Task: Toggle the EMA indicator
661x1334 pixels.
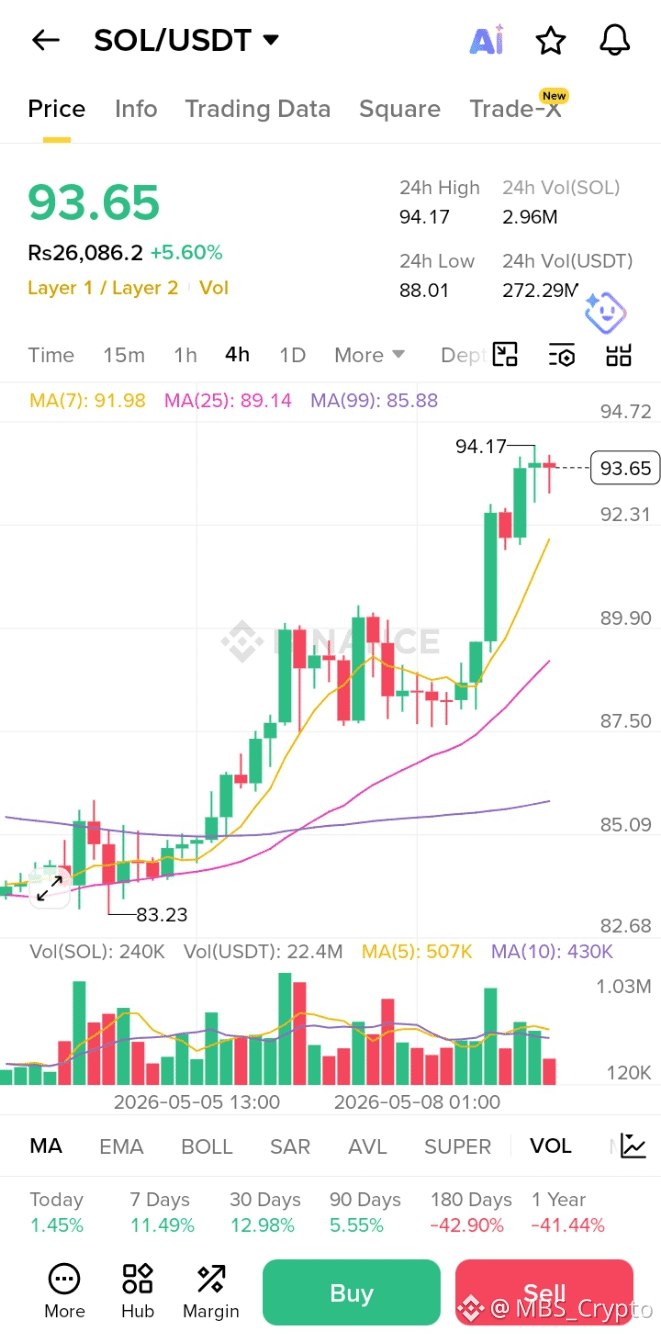Action: pos(121,1146)
